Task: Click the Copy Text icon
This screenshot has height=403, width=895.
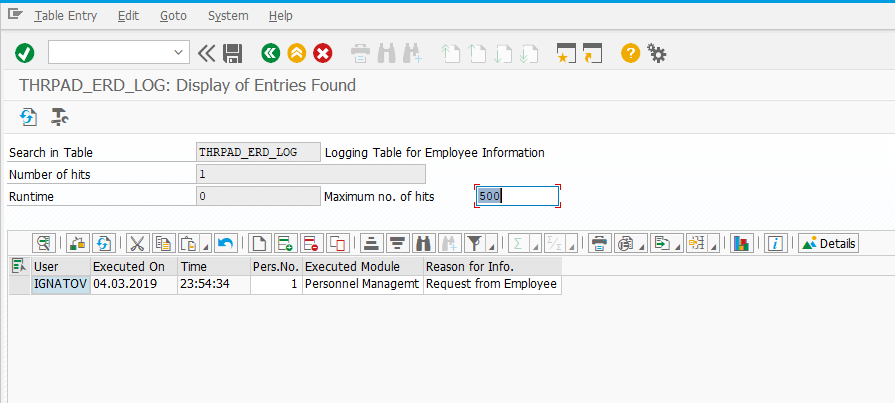Action: tap(164, 244)
